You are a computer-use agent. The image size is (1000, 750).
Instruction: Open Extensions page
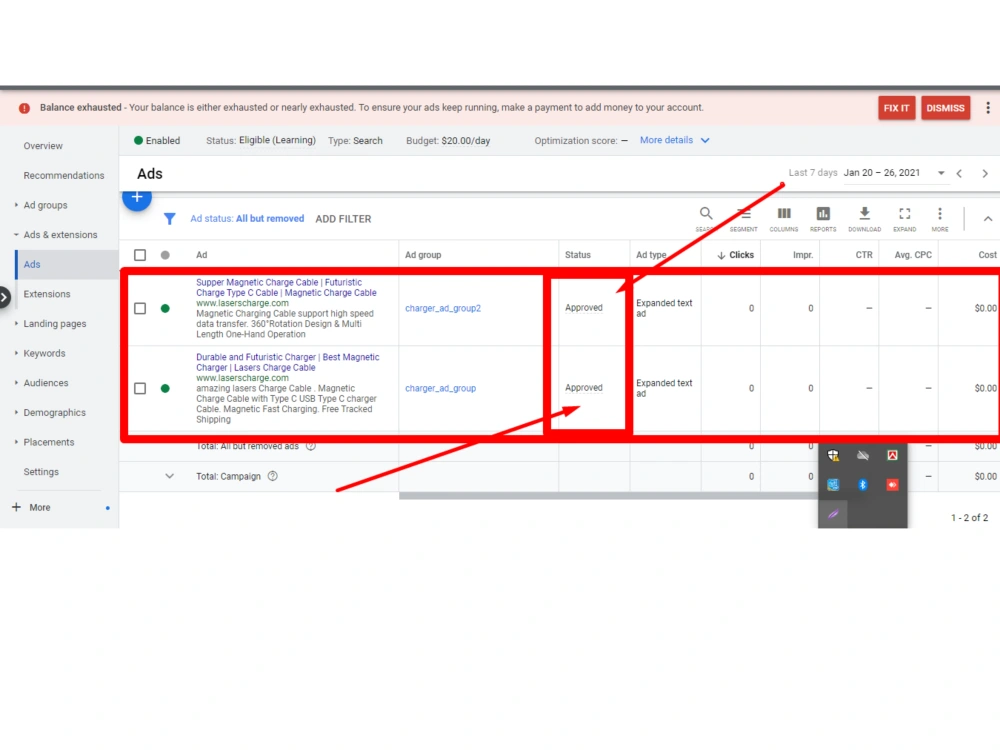point(47,294)
